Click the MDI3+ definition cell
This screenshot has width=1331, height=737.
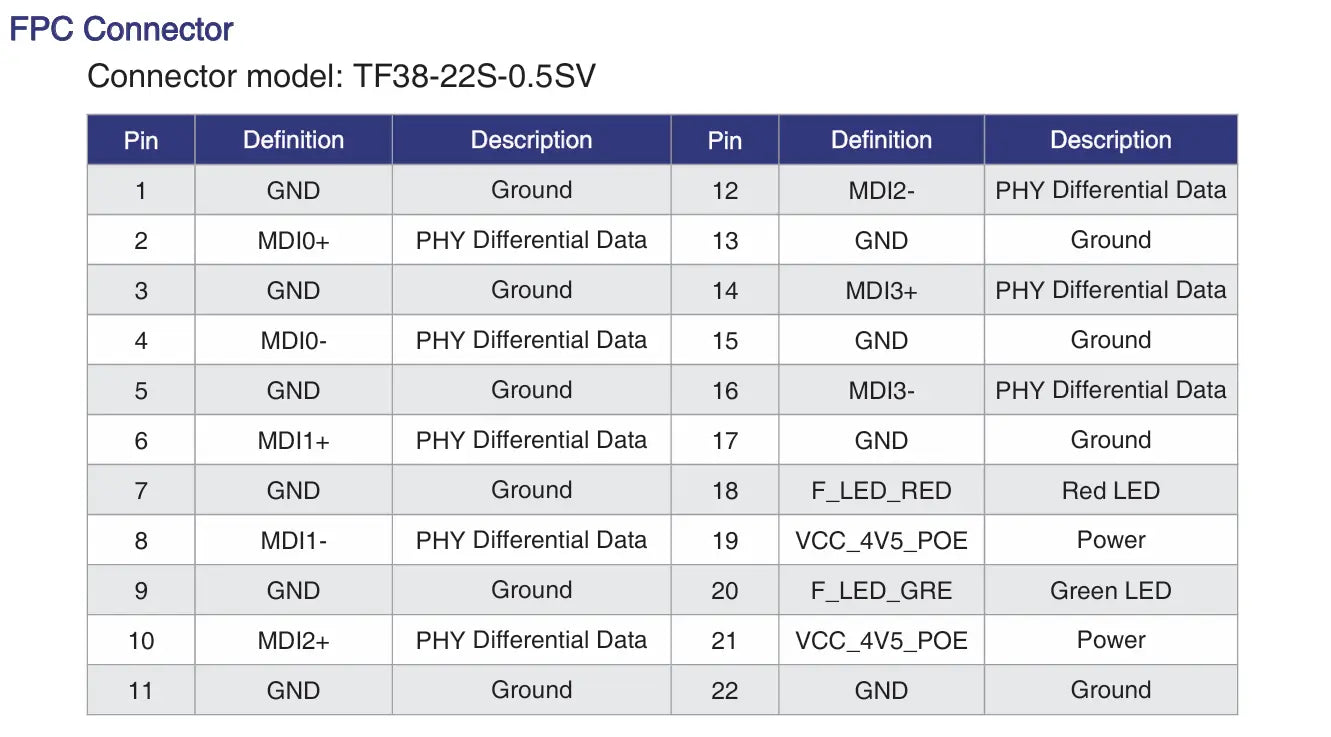[881, 291]
